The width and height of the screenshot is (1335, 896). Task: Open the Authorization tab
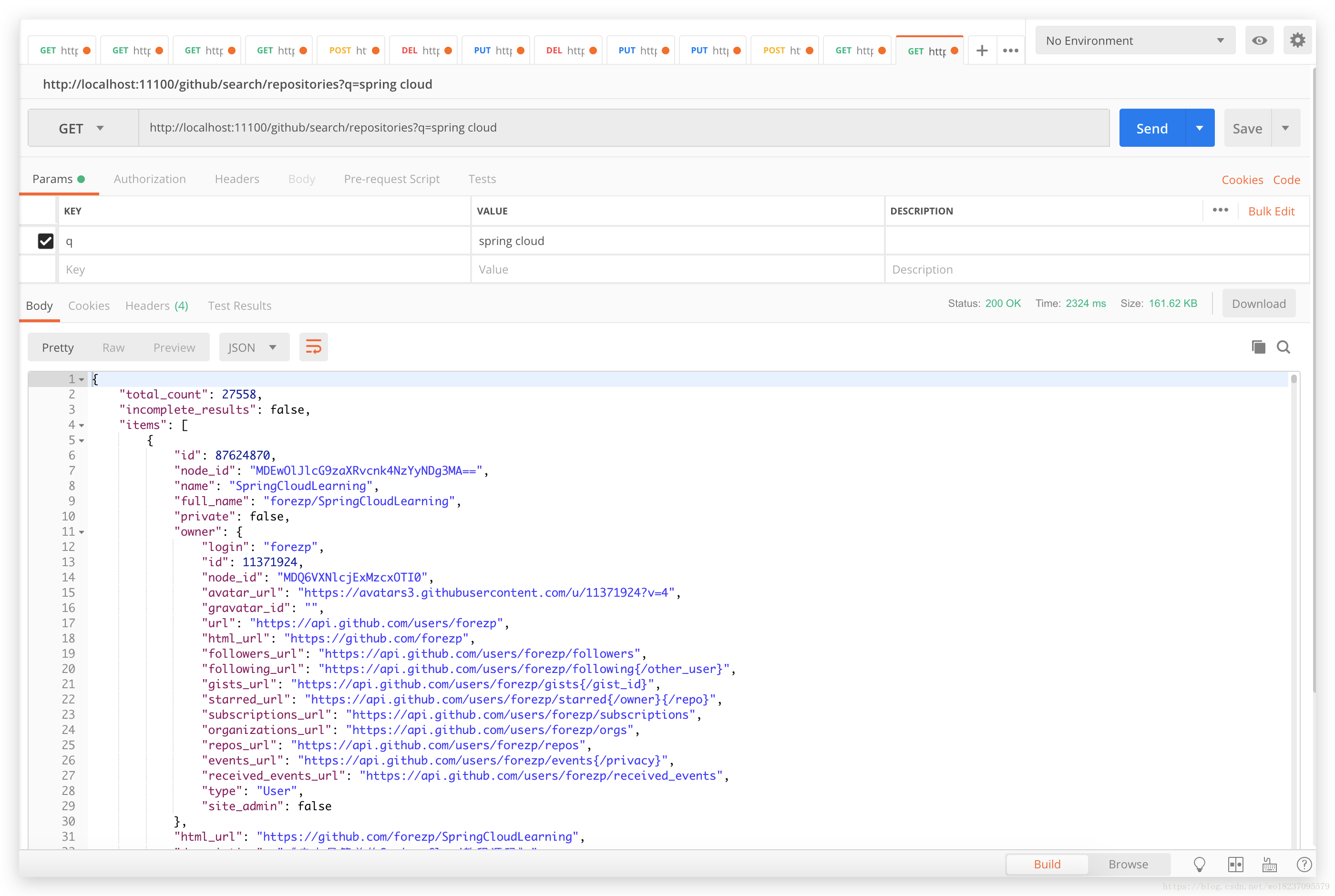150,179
